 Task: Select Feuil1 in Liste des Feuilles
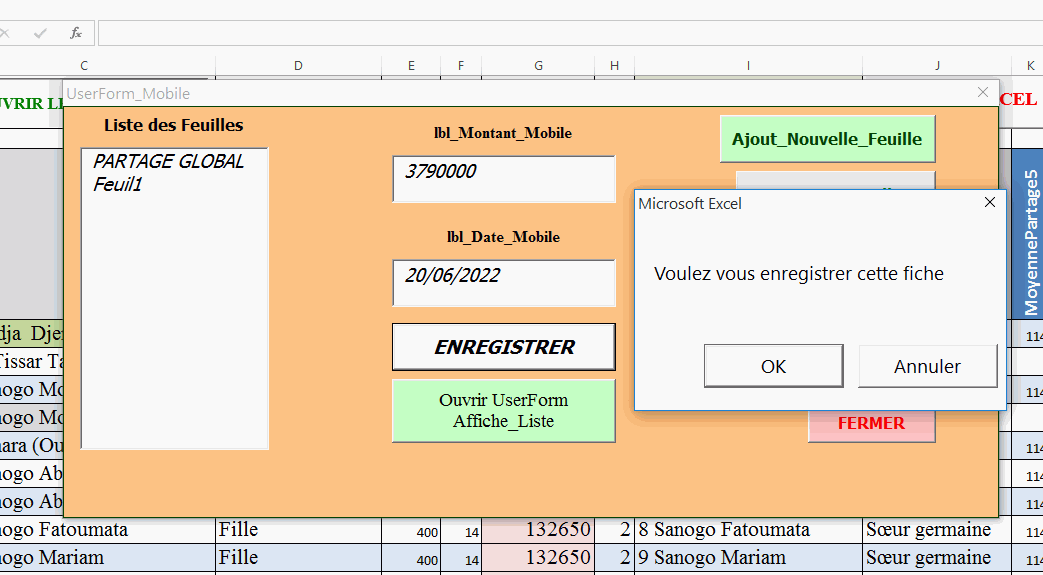point(117,184)
